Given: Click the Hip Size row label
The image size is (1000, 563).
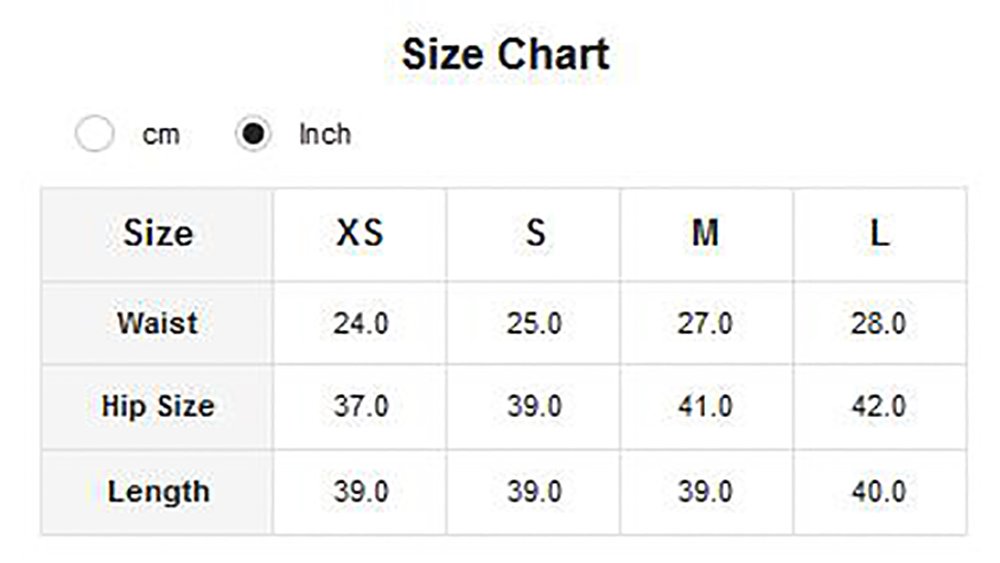Looking at the screenshot, I should click(x=158, y=407).
